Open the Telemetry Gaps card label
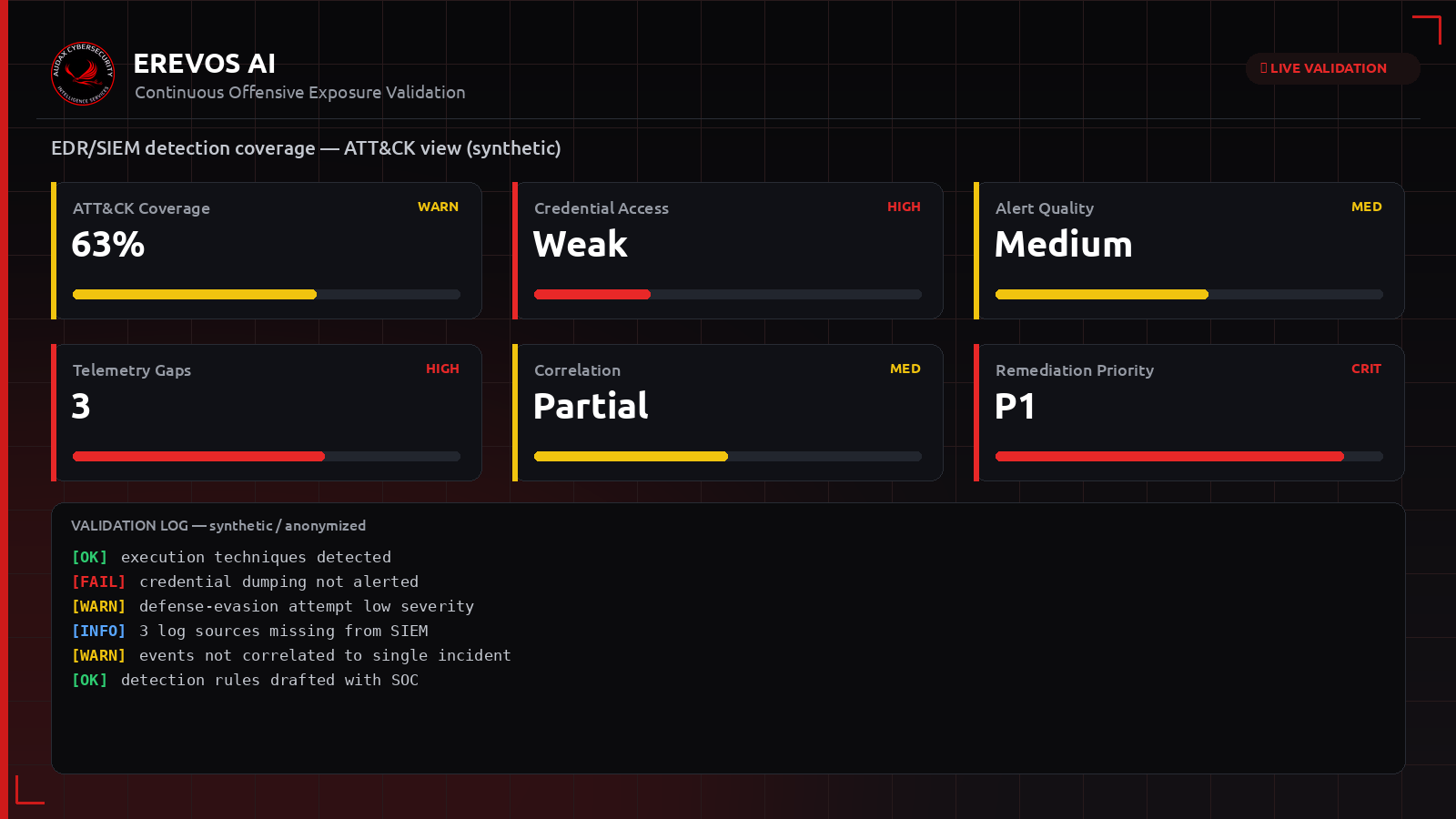Screen dimensions: 1456x819 point(132,370)
